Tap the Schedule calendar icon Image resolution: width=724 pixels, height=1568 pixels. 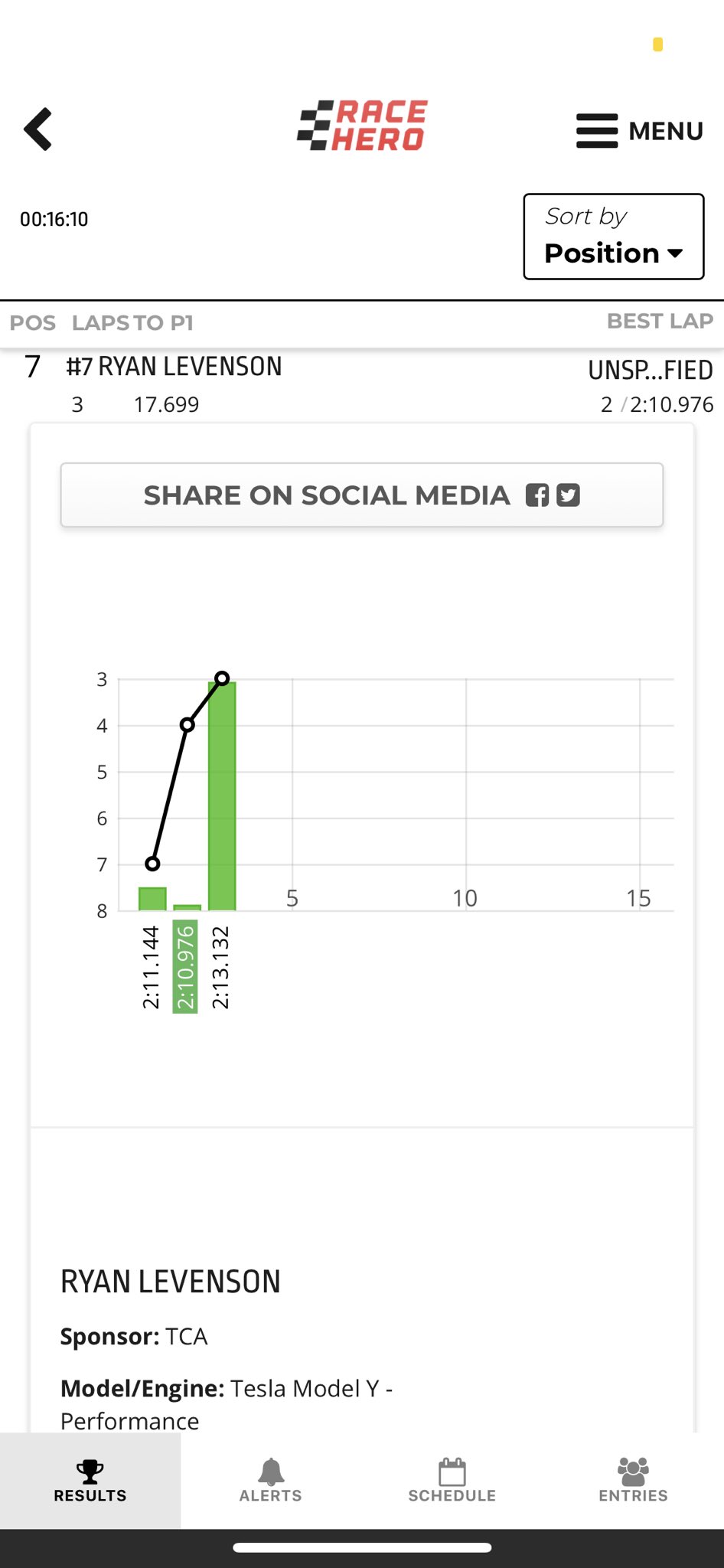coord(452,1471)
